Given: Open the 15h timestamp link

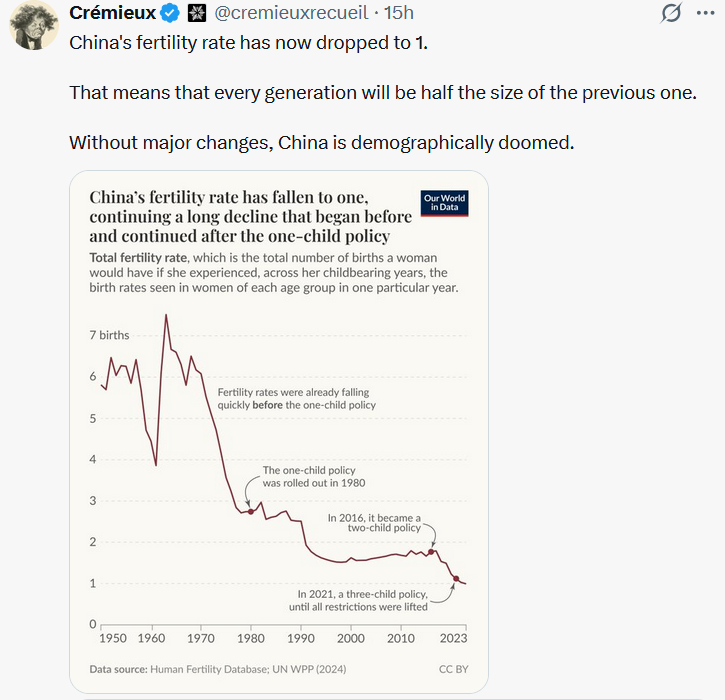Looking at the screenshot, I should (x=398, y=13).
